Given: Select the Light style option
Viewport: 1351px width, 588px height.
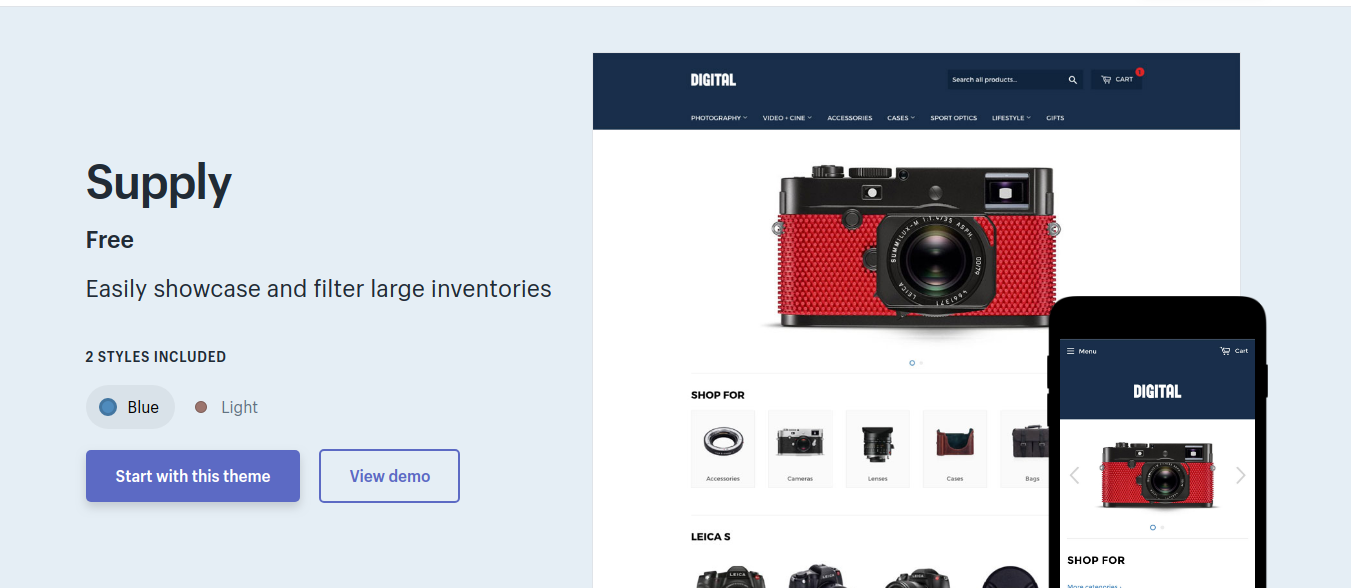Looking at the screenshot, I should pyautogui.click(x=226, y=407).
